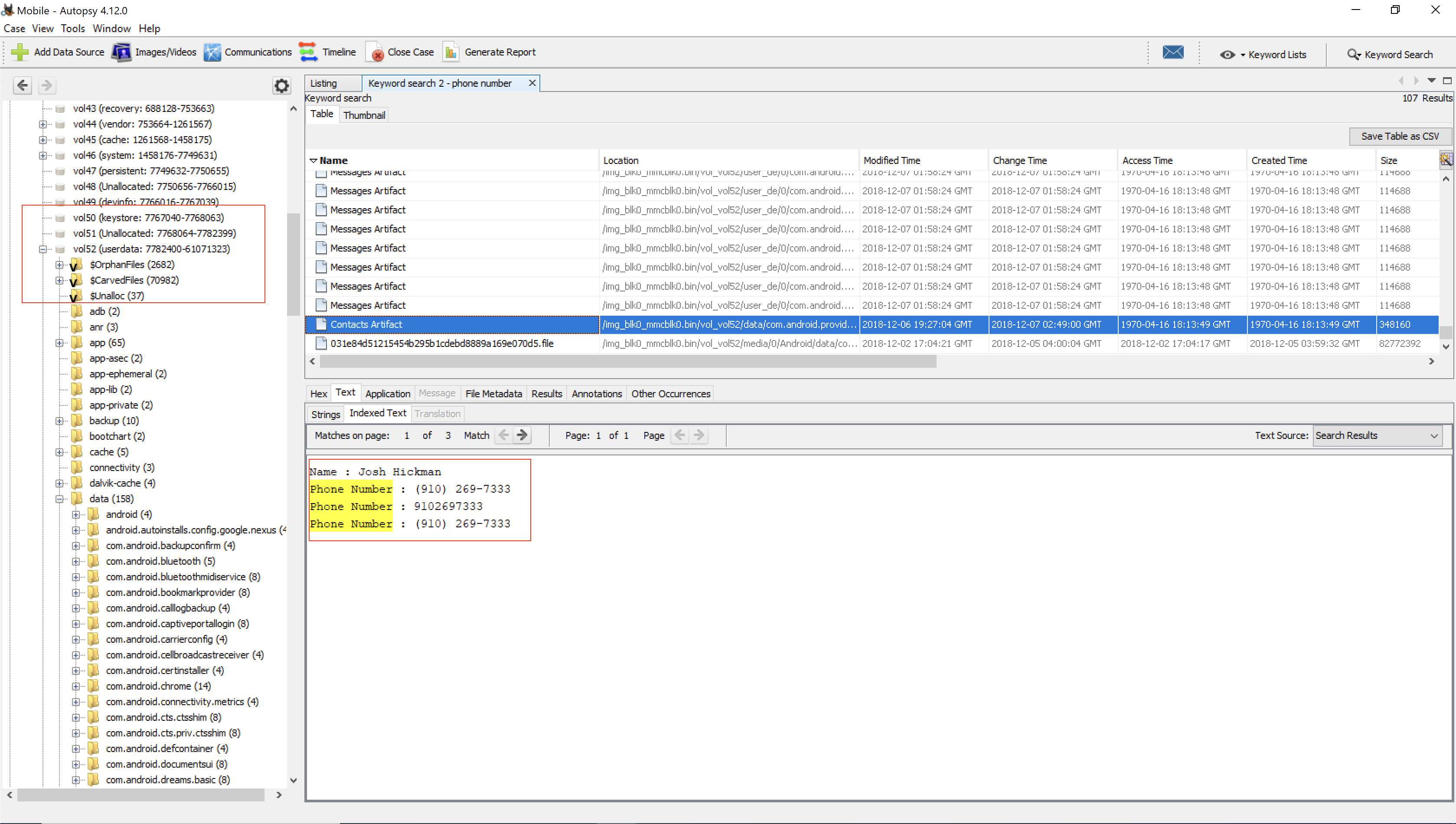Image resolution: width=1456 pixels, height=824 pixels.
Task: Open the Help menu
Action: pyautogui.click(x=149, y=28)
